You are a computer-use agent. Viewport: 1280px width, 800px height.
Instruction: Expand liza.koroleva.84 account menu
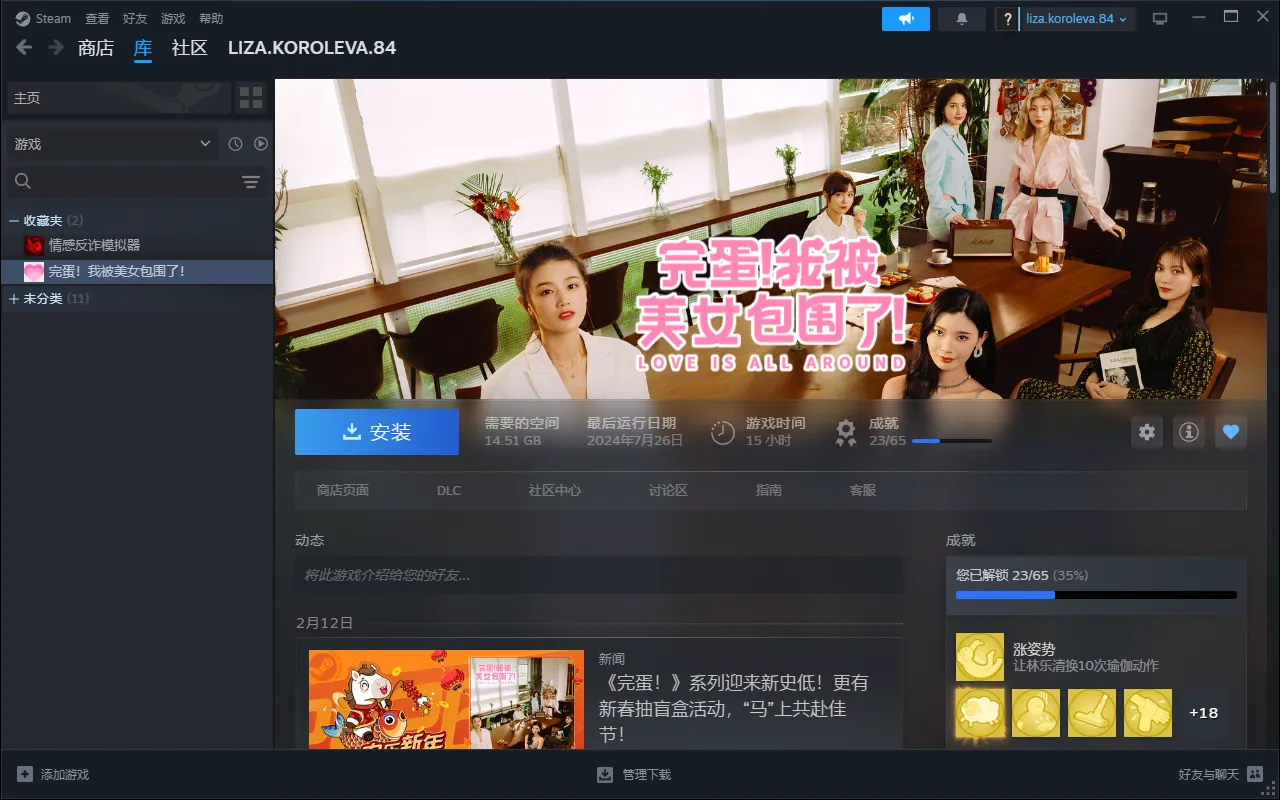[x=1077, y=19]
